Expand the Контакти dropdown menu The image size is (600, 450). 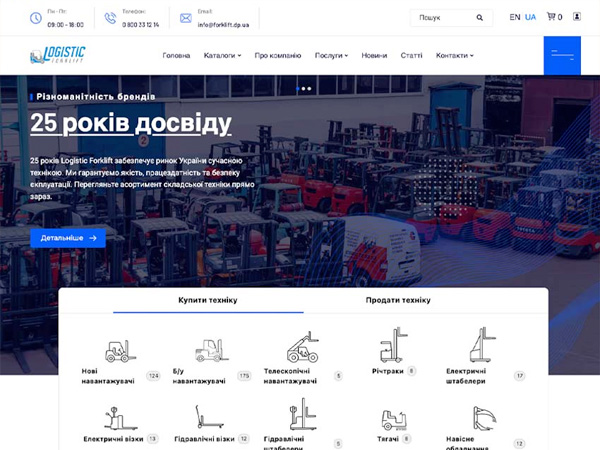[x=454, y=56]
